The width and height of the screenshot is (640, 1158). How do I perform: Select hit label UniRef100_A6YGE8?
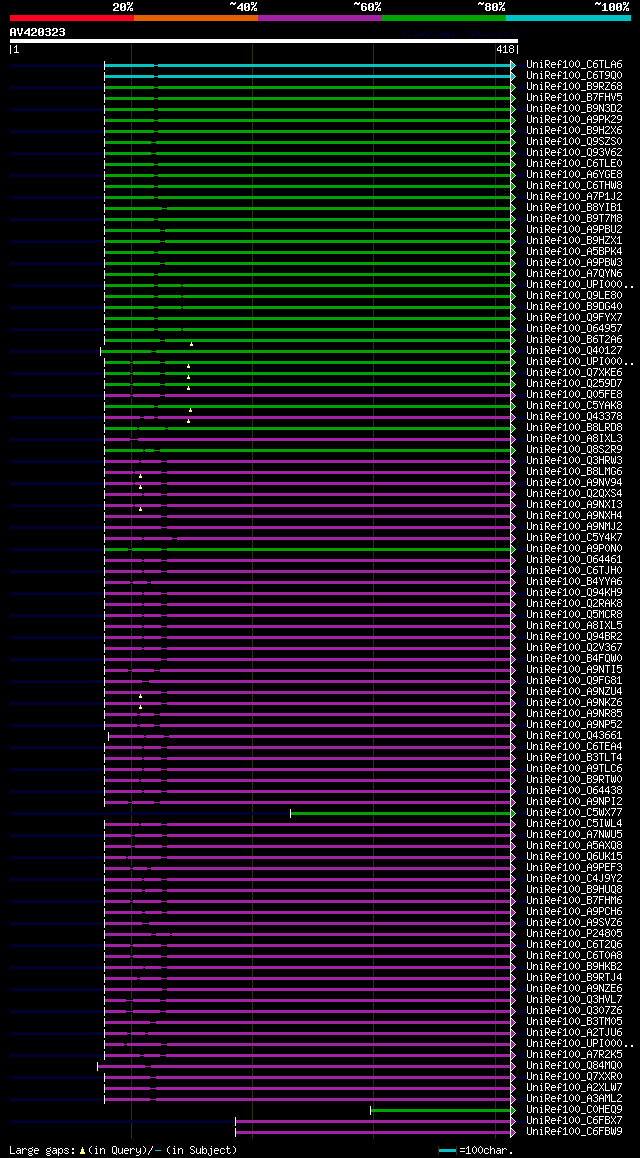(574, 175)
